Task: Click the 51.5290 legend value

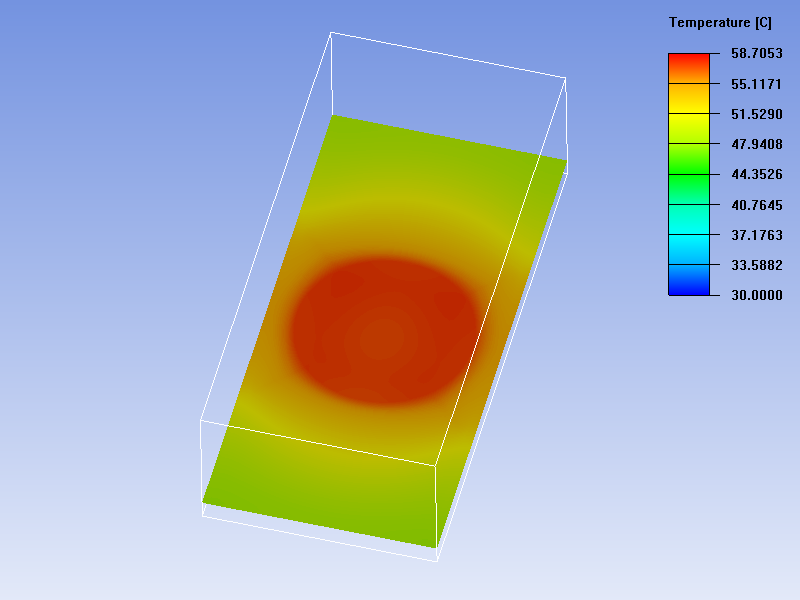Action: point(757,114)
